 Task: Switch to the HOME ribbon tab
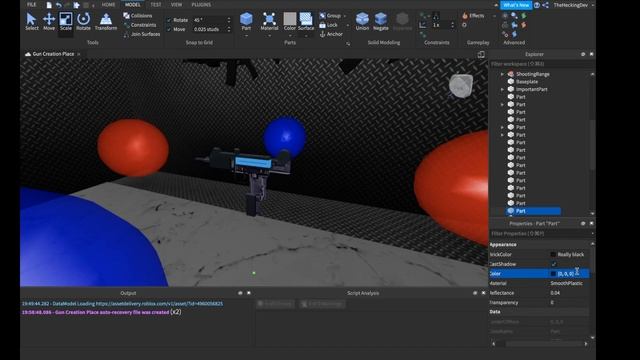(x=108, y=5)
